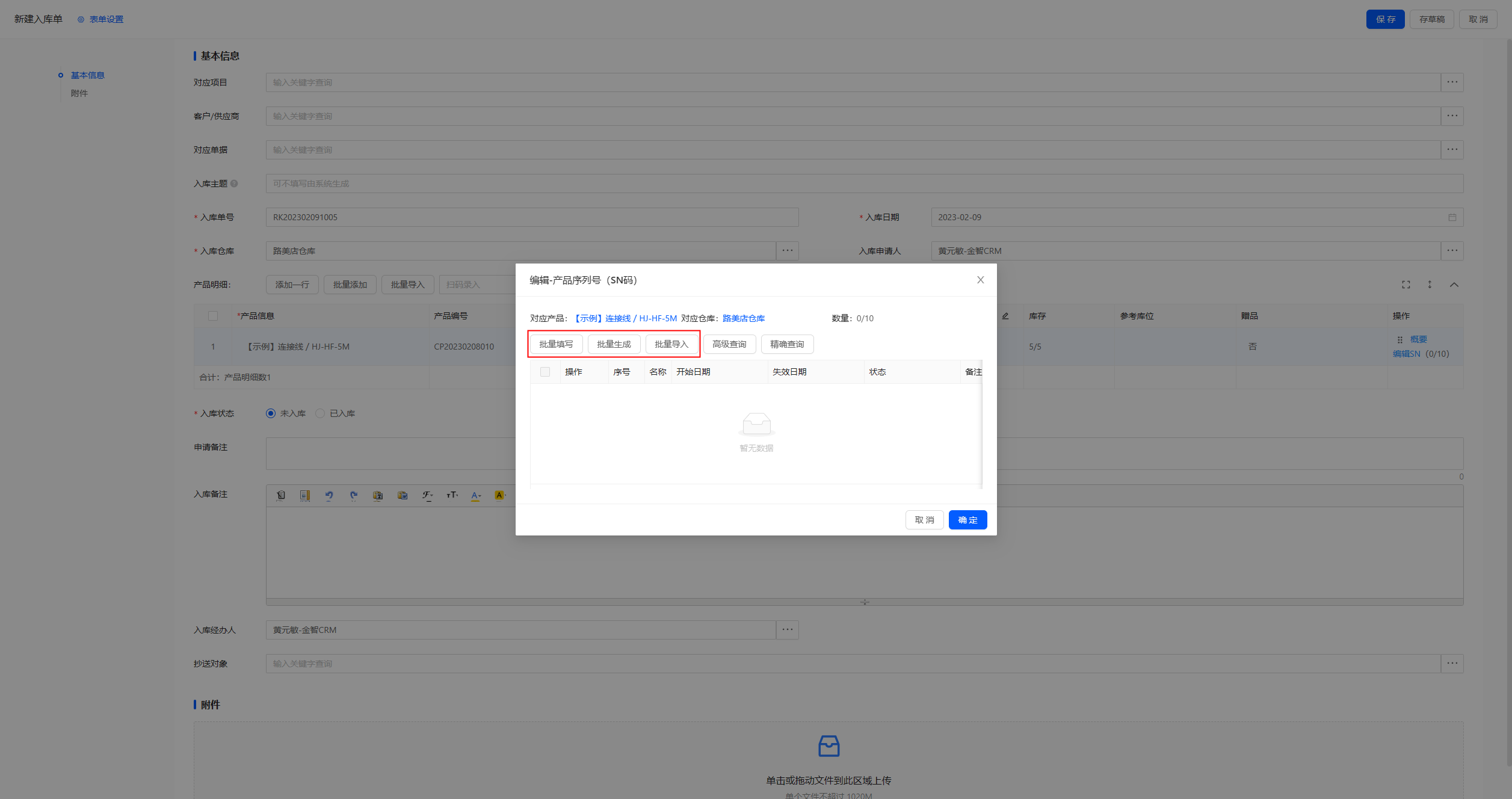
Task: Tick the product table select-all checkbox
Action: 213,316
